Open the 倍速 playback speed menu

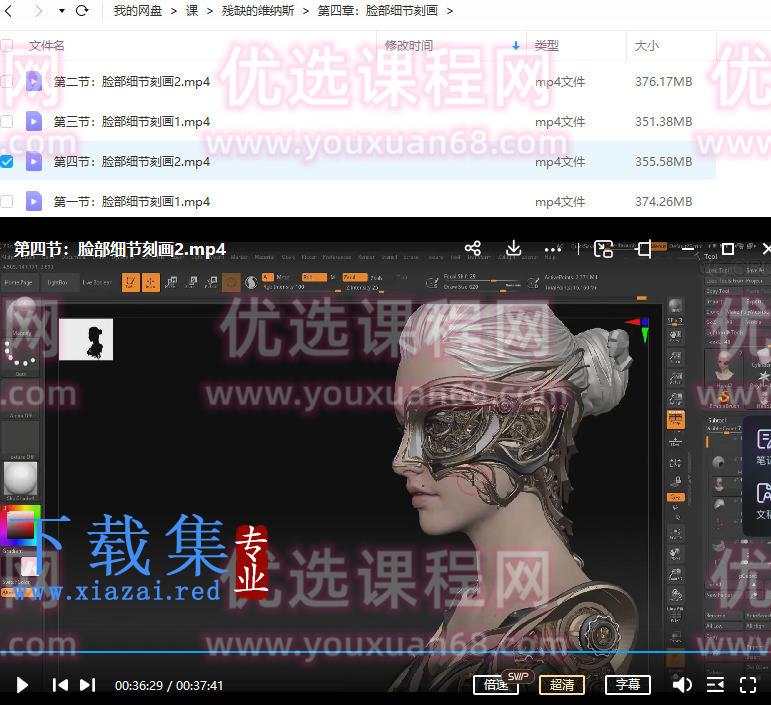(x=496, y=684)
